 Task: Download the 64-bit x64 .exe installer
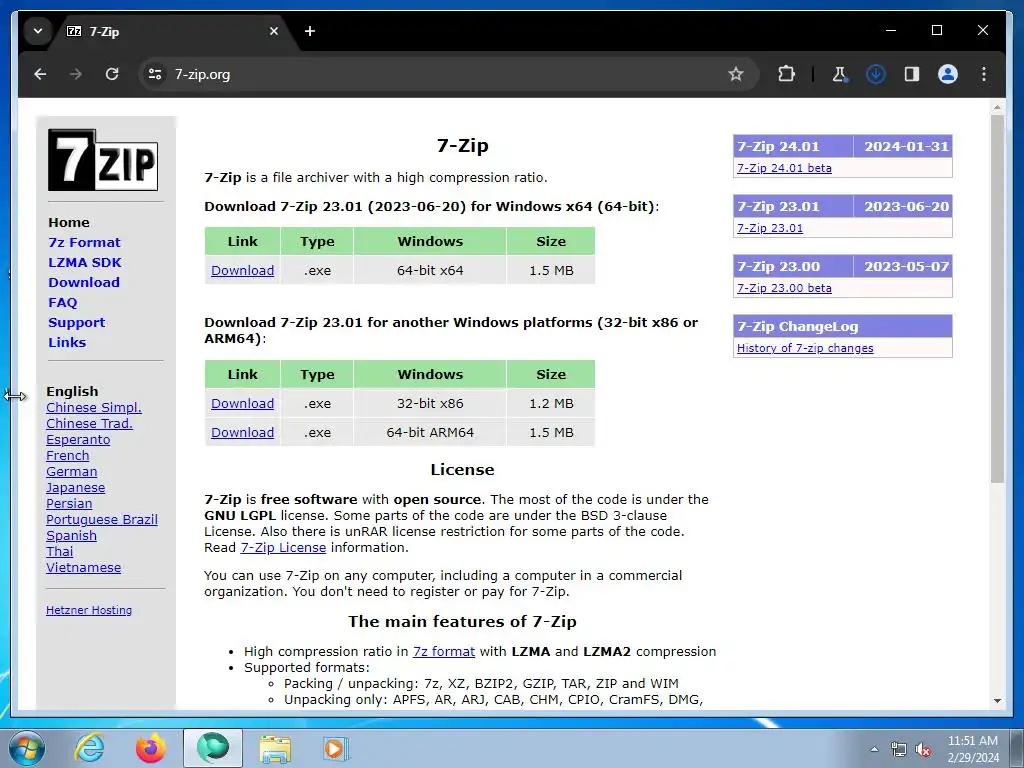pyautogui.click(x=242, y=270)
